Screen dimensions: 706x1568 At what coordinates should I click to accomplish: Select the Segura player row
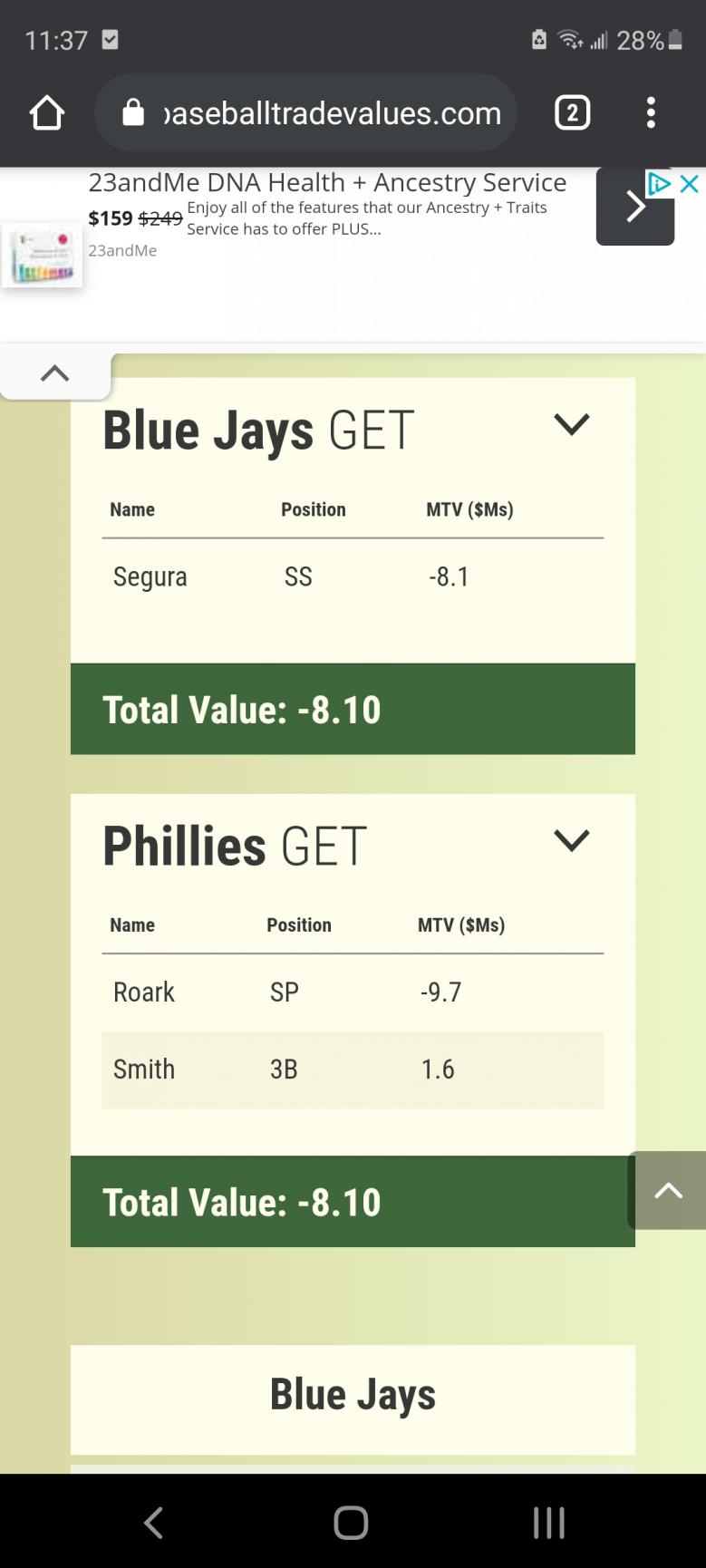pos(353,577)
